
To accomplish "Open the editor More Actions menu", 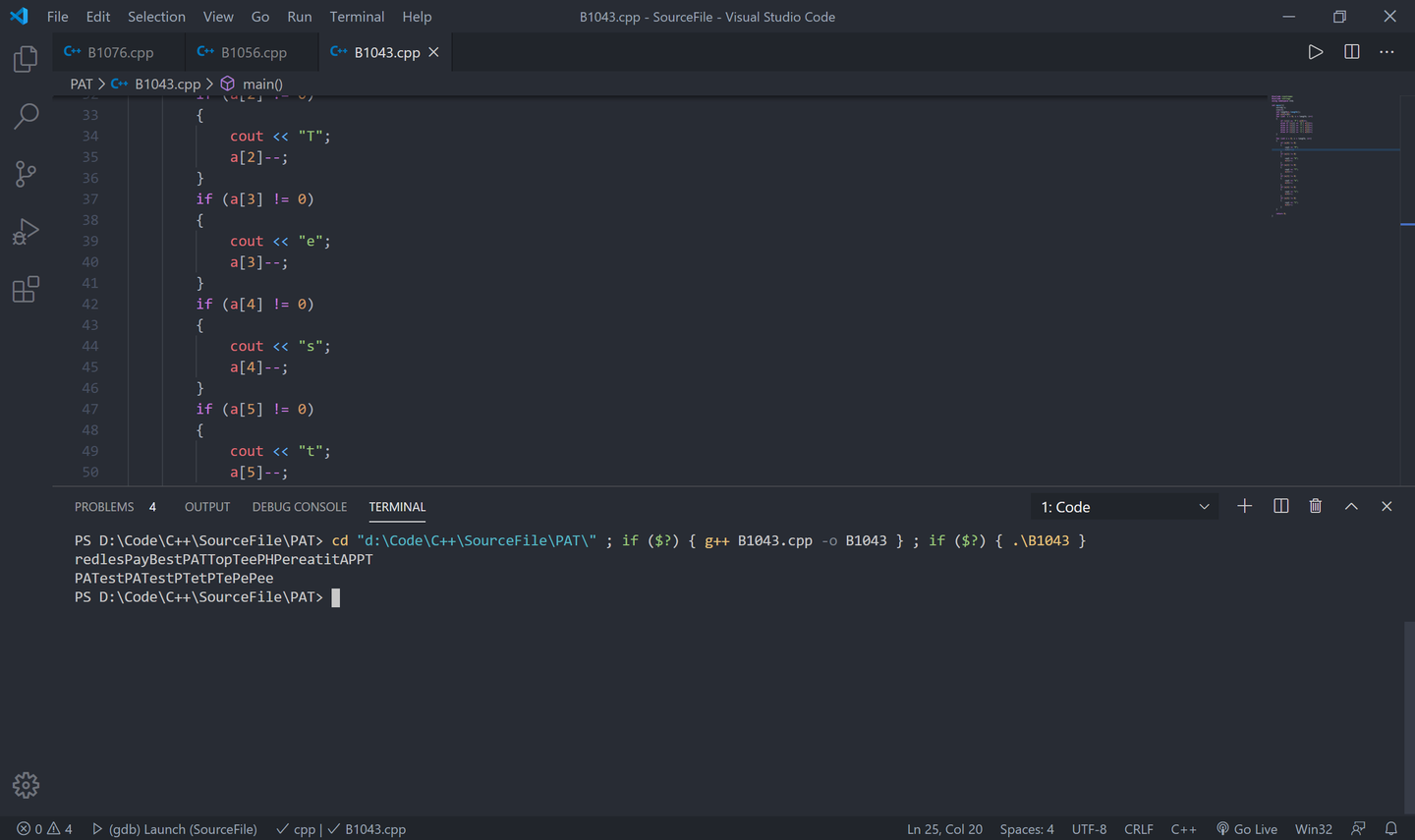I will [x=1387, y=52].
